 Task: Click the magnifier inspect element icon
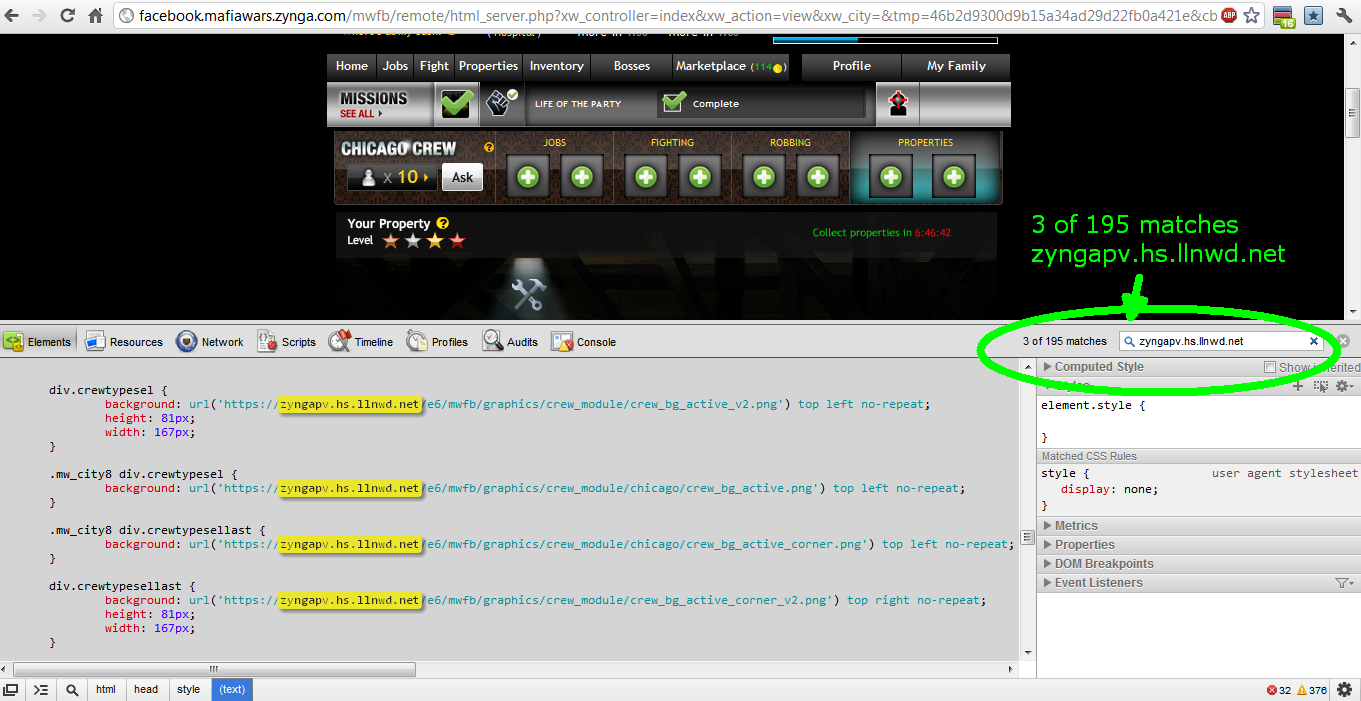pyautogui.click(x=72, y=690)
